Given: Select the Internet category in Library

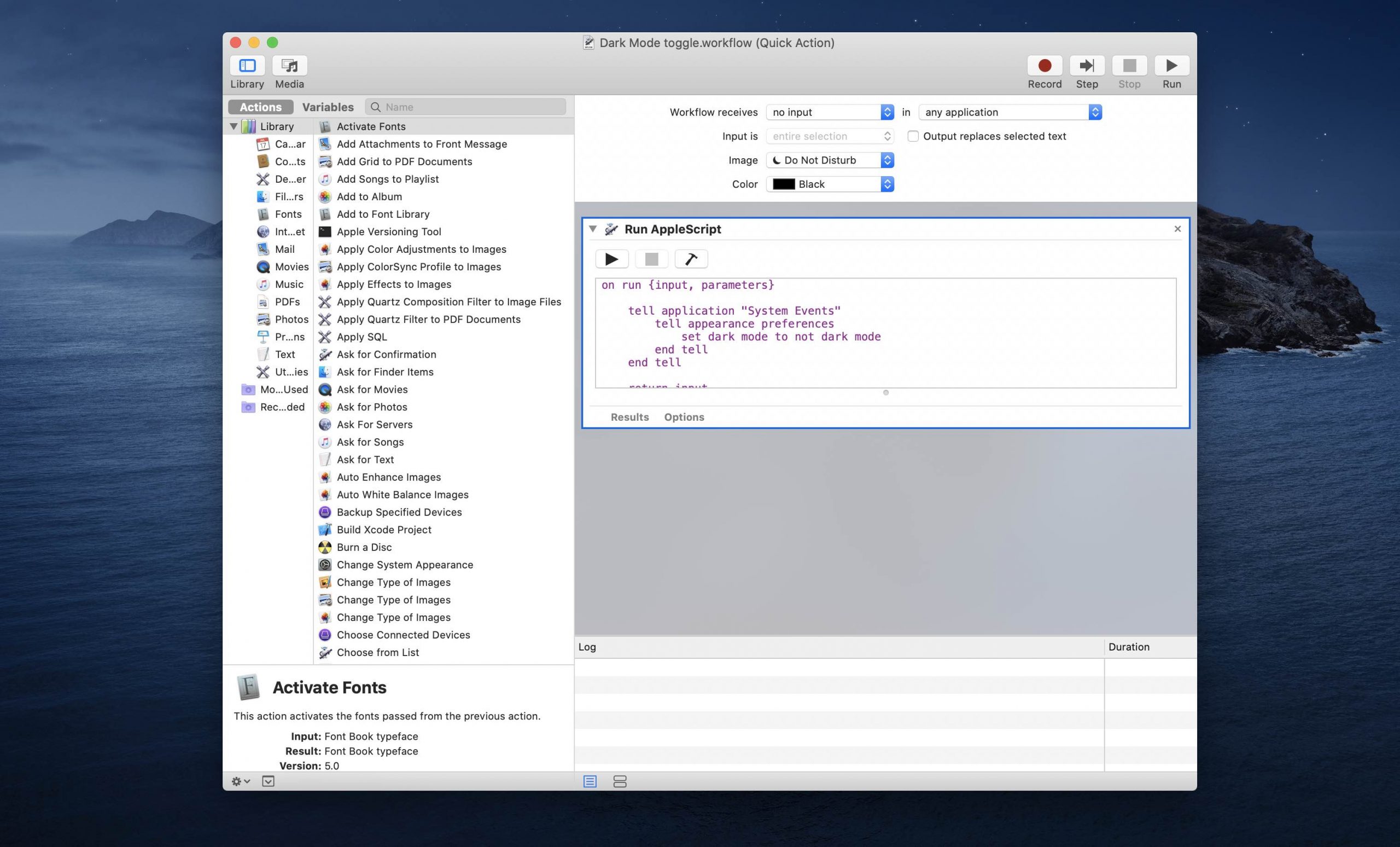Looking at the screenshot, I should coord(281,231).
